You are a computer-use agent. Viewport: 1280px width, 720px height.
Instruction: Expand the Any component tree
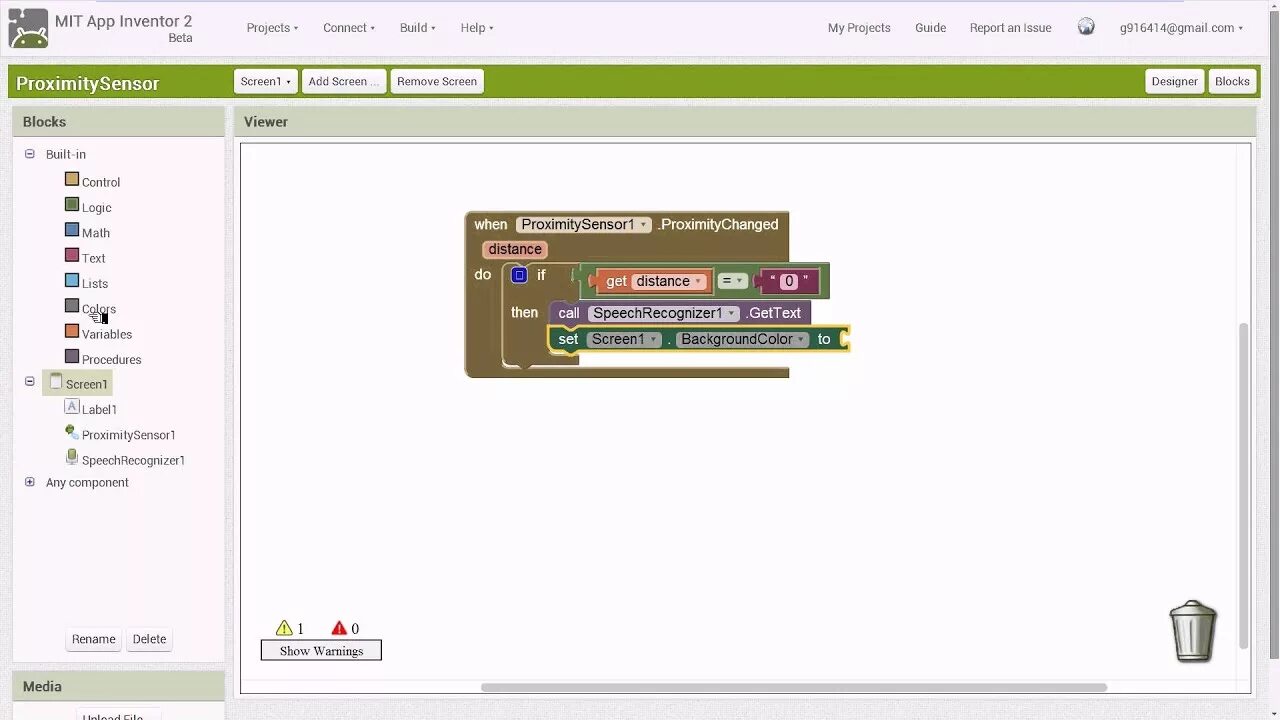coord(30,482)
